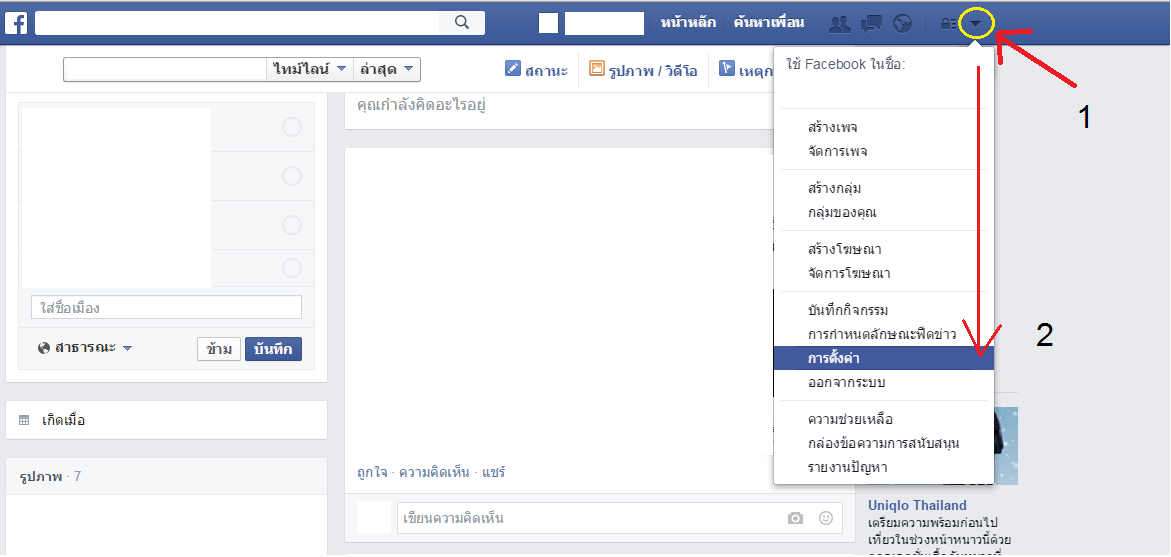Open the notifications globe icon
1171x557 pixels.
pos(903,23)
